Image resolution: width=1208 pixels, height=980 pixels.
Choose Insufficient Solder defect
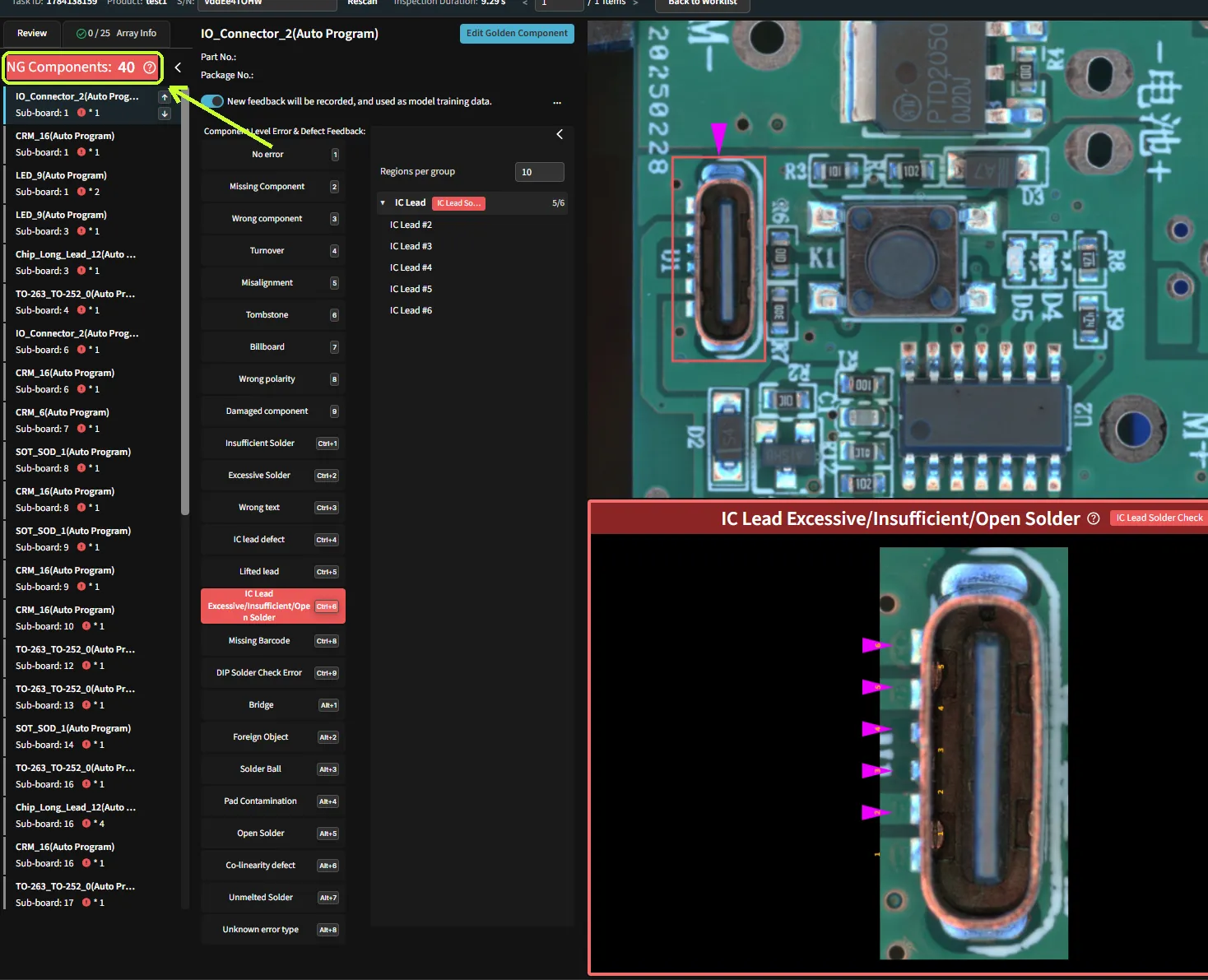[273, 444]
